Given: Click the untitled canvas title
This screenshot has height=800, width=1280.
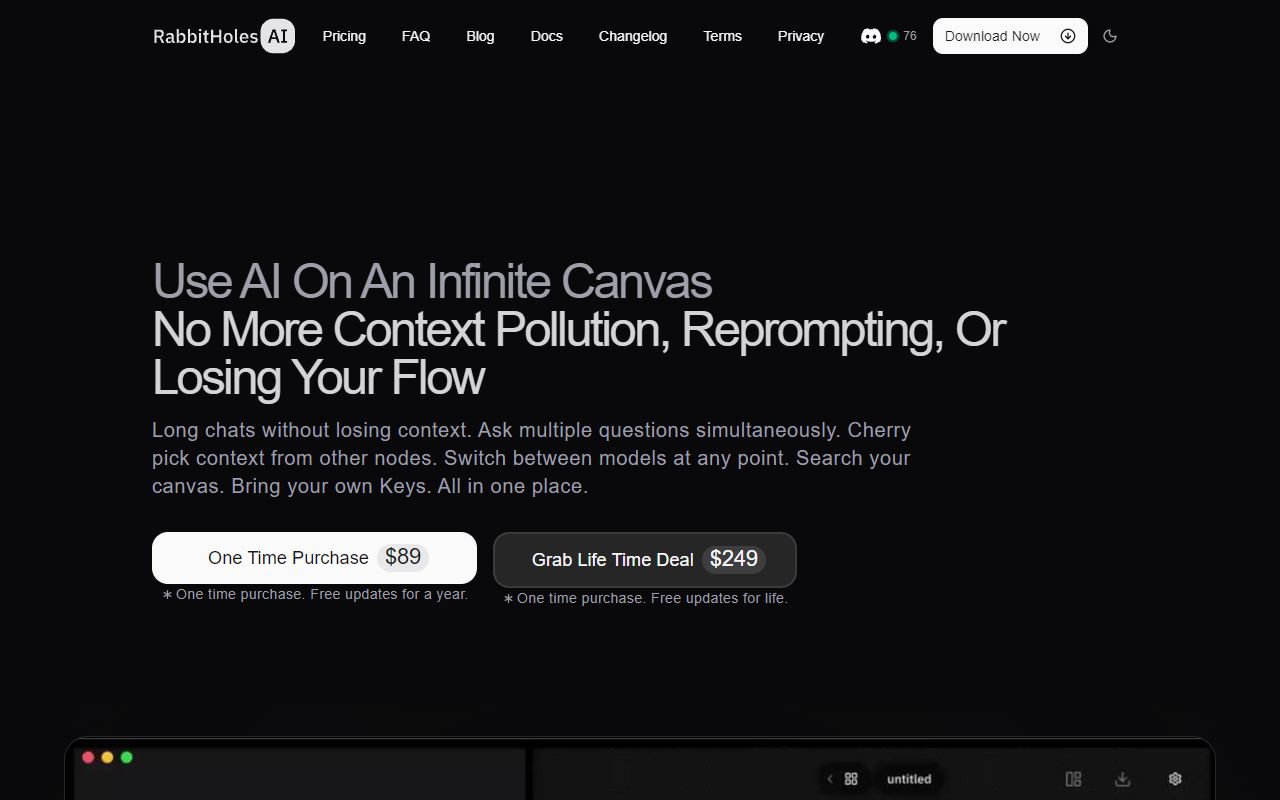Looking at the screenshot, I should tap(908, 779).
